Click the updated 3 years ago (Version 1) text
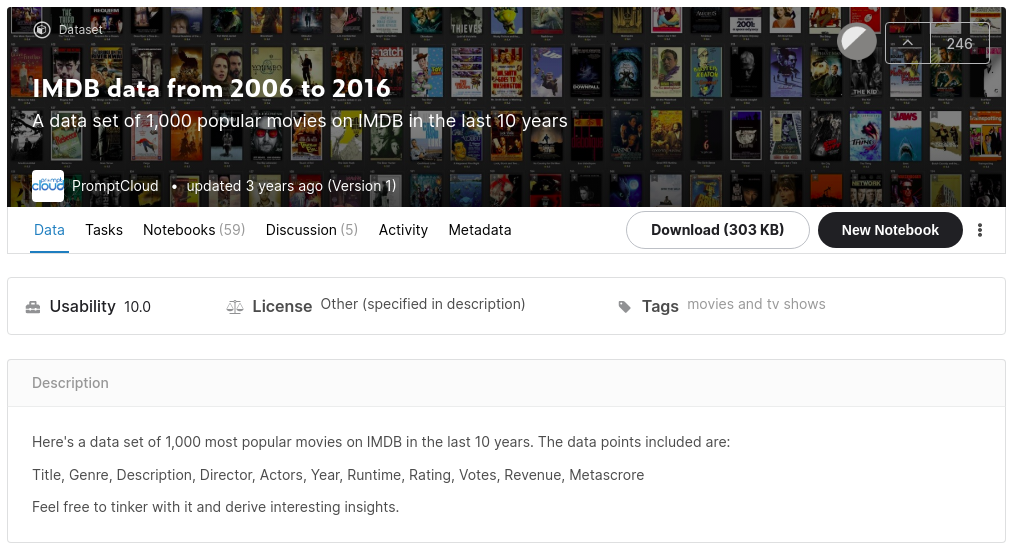This screenshot has width=1022, height=552. (x=291, y=186)
